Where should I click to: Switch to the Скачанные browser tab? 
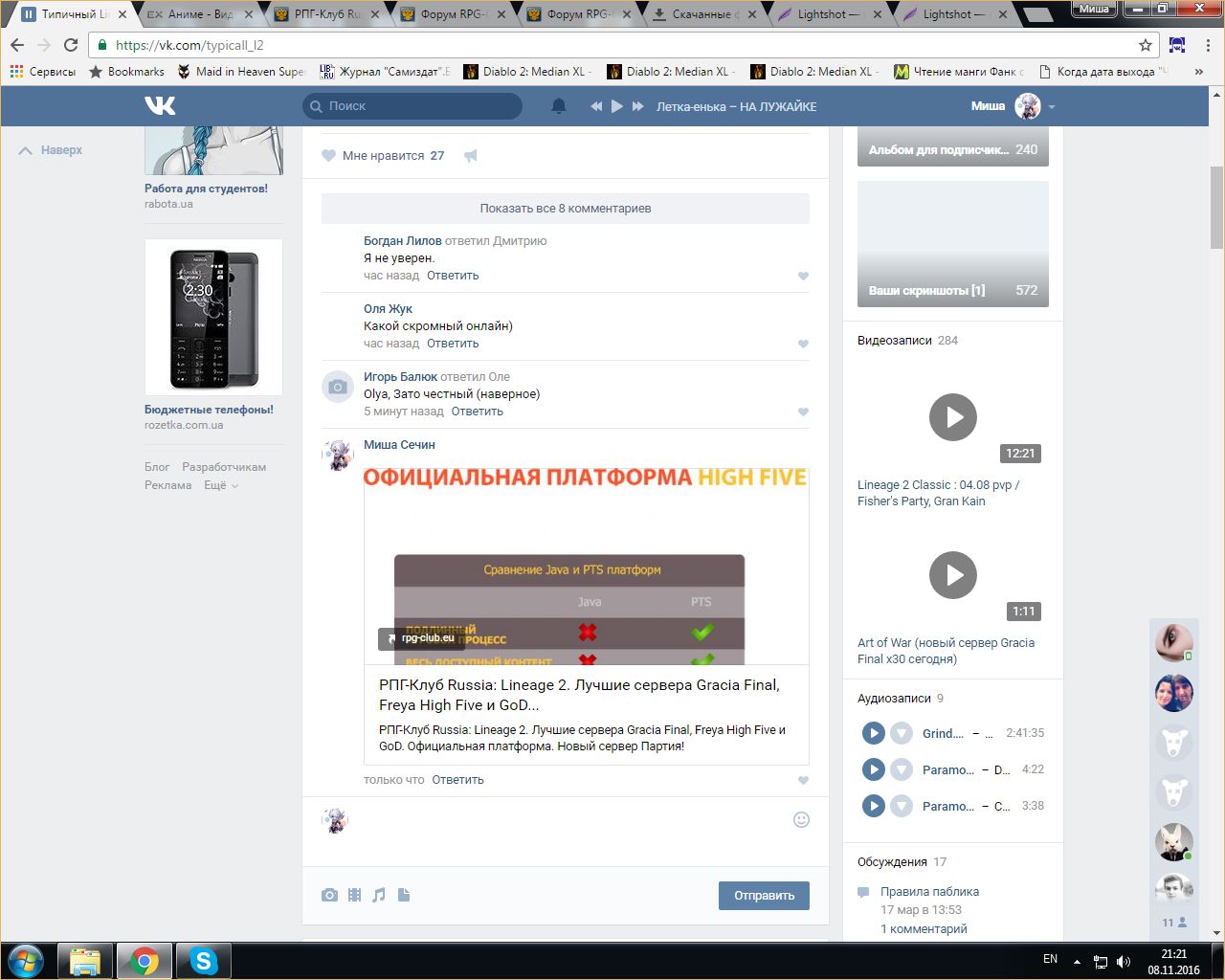[x=705, y=14]
